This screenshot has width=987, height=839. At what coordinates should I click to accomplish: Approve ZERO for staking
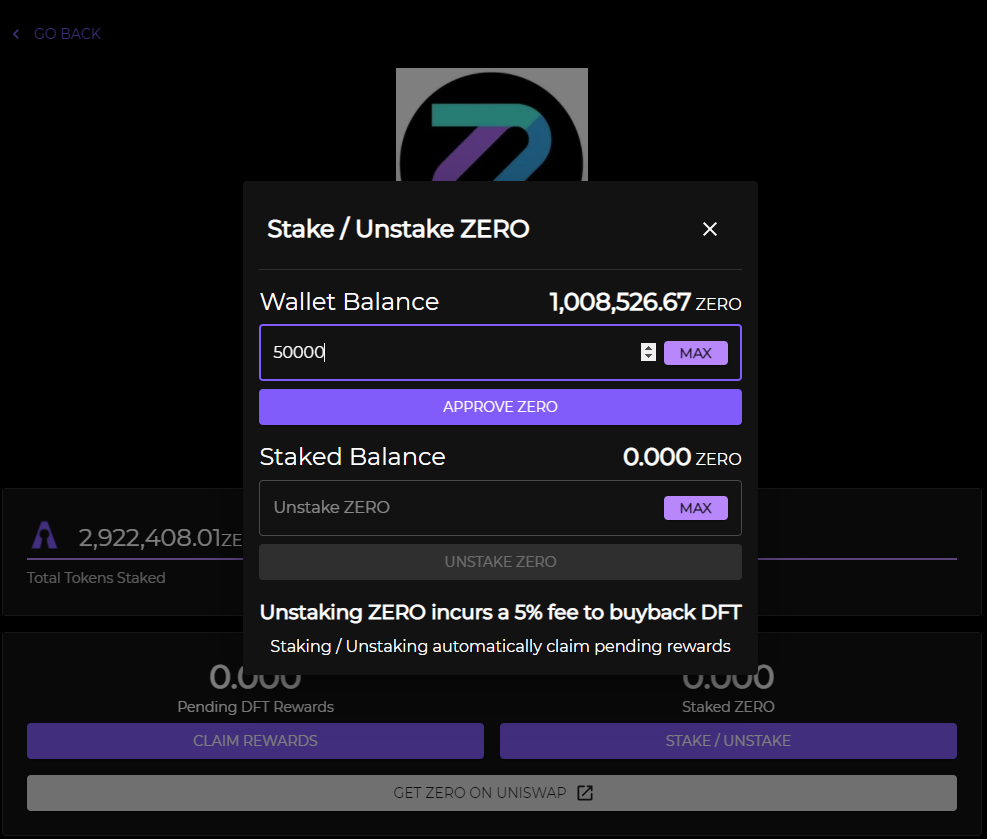tap(500, 407)
